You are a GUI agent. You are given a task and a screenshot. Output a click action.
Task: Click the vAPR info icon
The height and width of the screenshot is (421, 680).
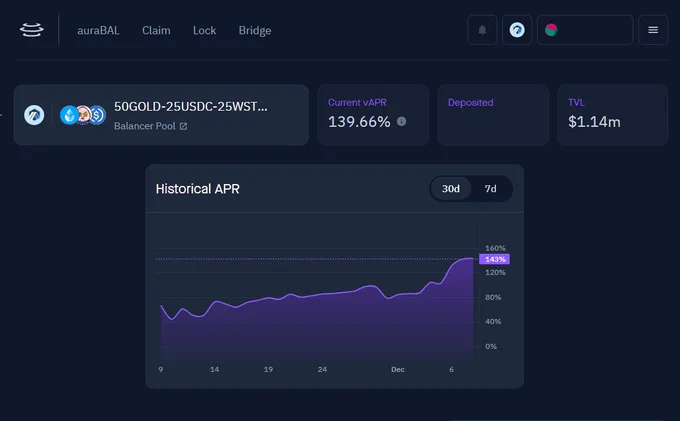tap(402, 121)
